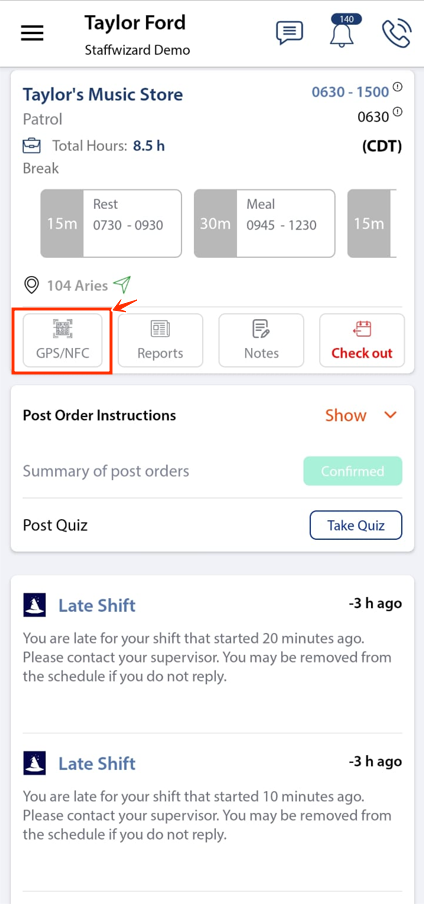Open the notifications bell with 140 badge
Image resolution: width=424 pixels, height=904 pixels.
(x=344, y=32)
